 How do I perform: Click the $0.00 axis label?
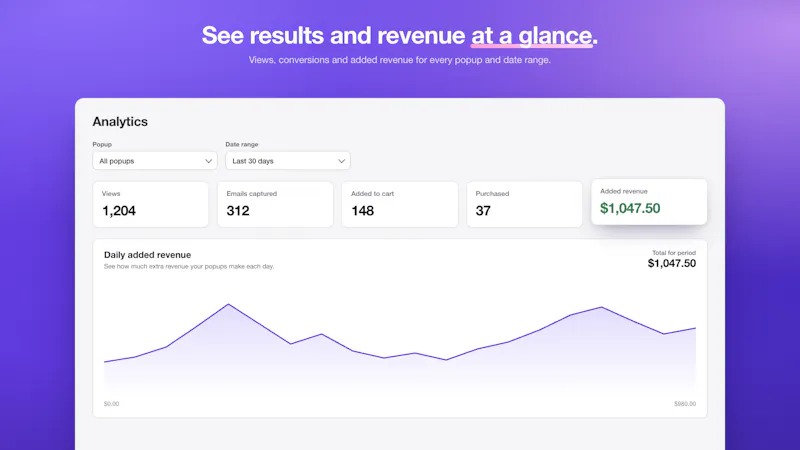tap(111, 404)
